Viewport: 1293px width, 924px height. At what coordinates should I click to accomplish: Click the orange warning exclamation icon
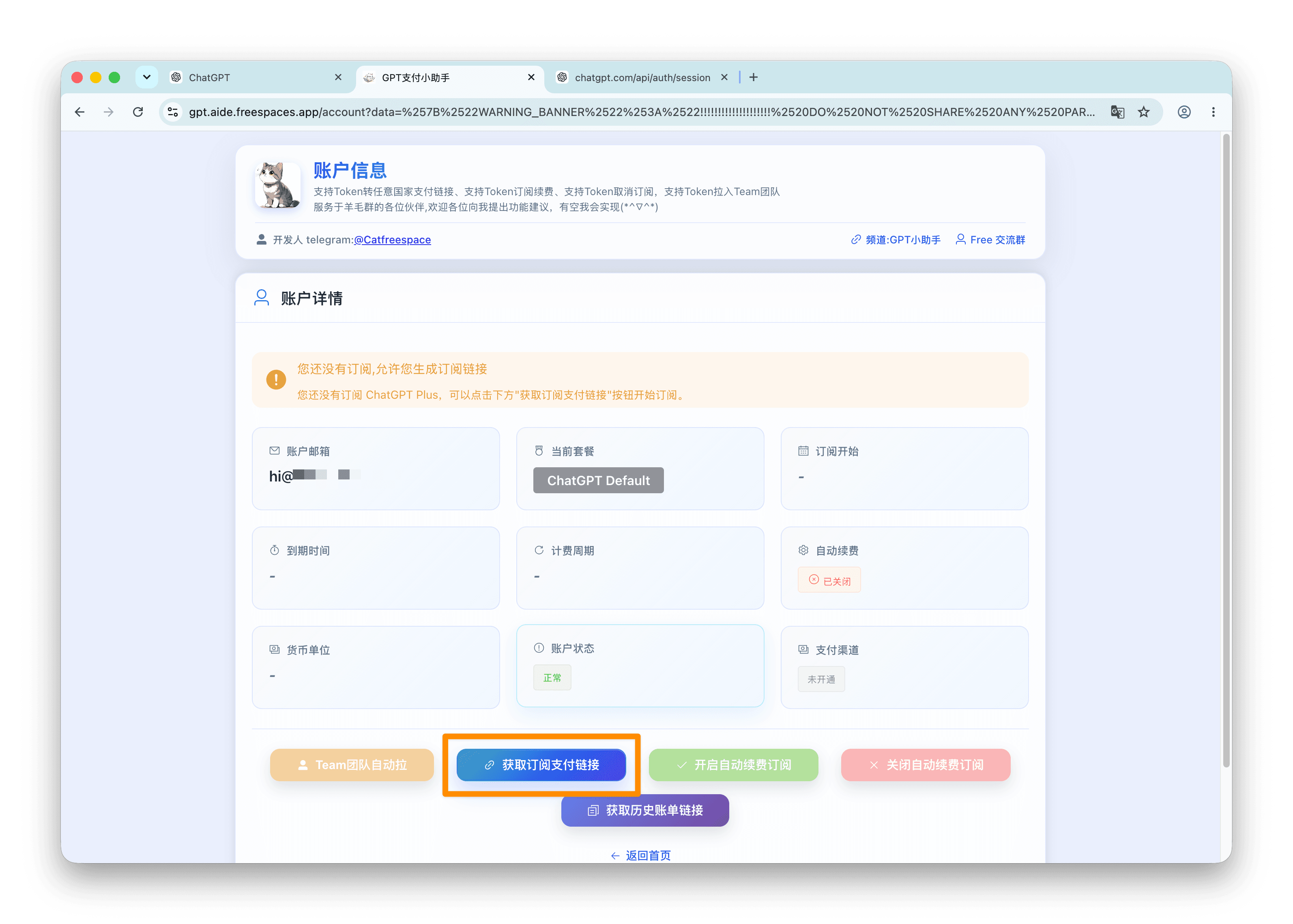point(276,380)
